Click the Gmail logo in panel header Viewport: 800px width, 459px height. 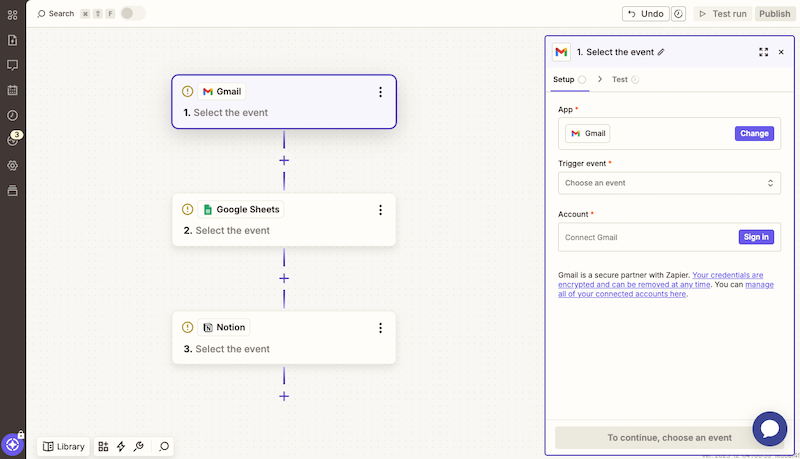561,52
